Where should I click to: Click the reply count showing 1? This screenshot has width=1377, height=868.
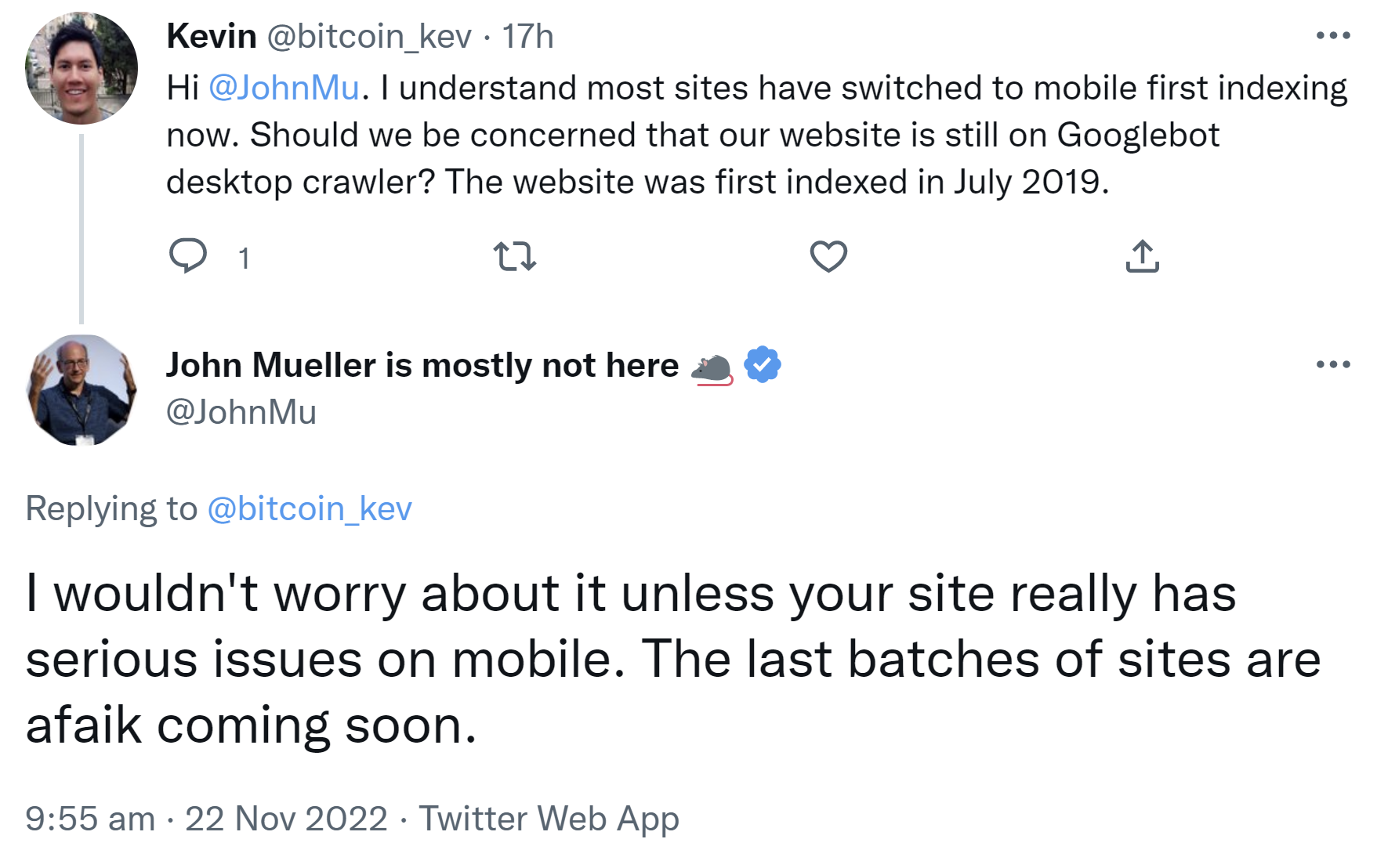pos(245,256)
